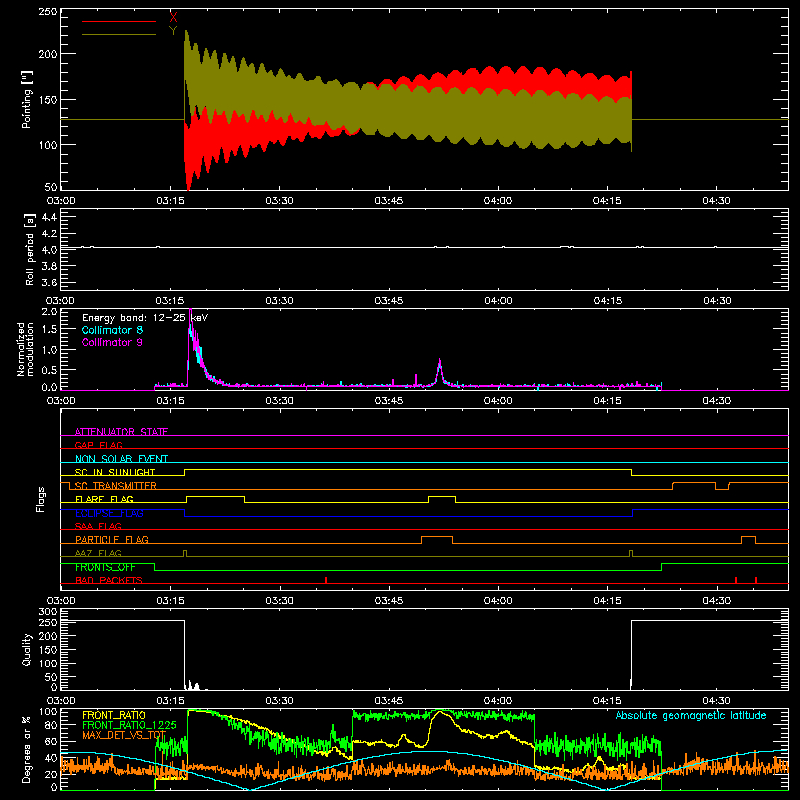The image size is (800, 800).
Task: Select the SC_TRANSMITTER flag label
Action: point(115,486)
